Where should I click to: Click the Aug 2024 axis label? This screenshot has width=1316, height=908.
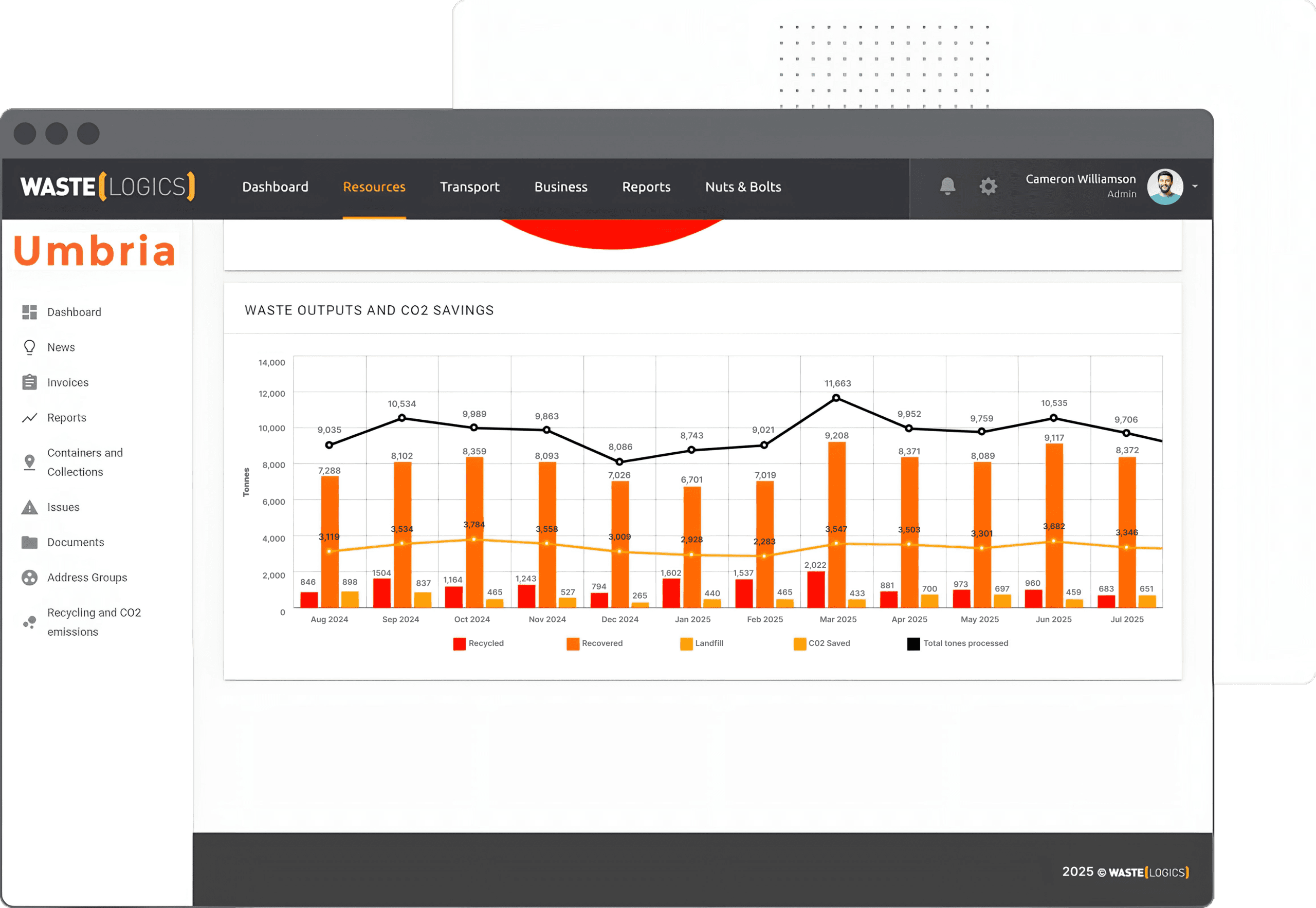pyautogui.click(x=329, y=619)
